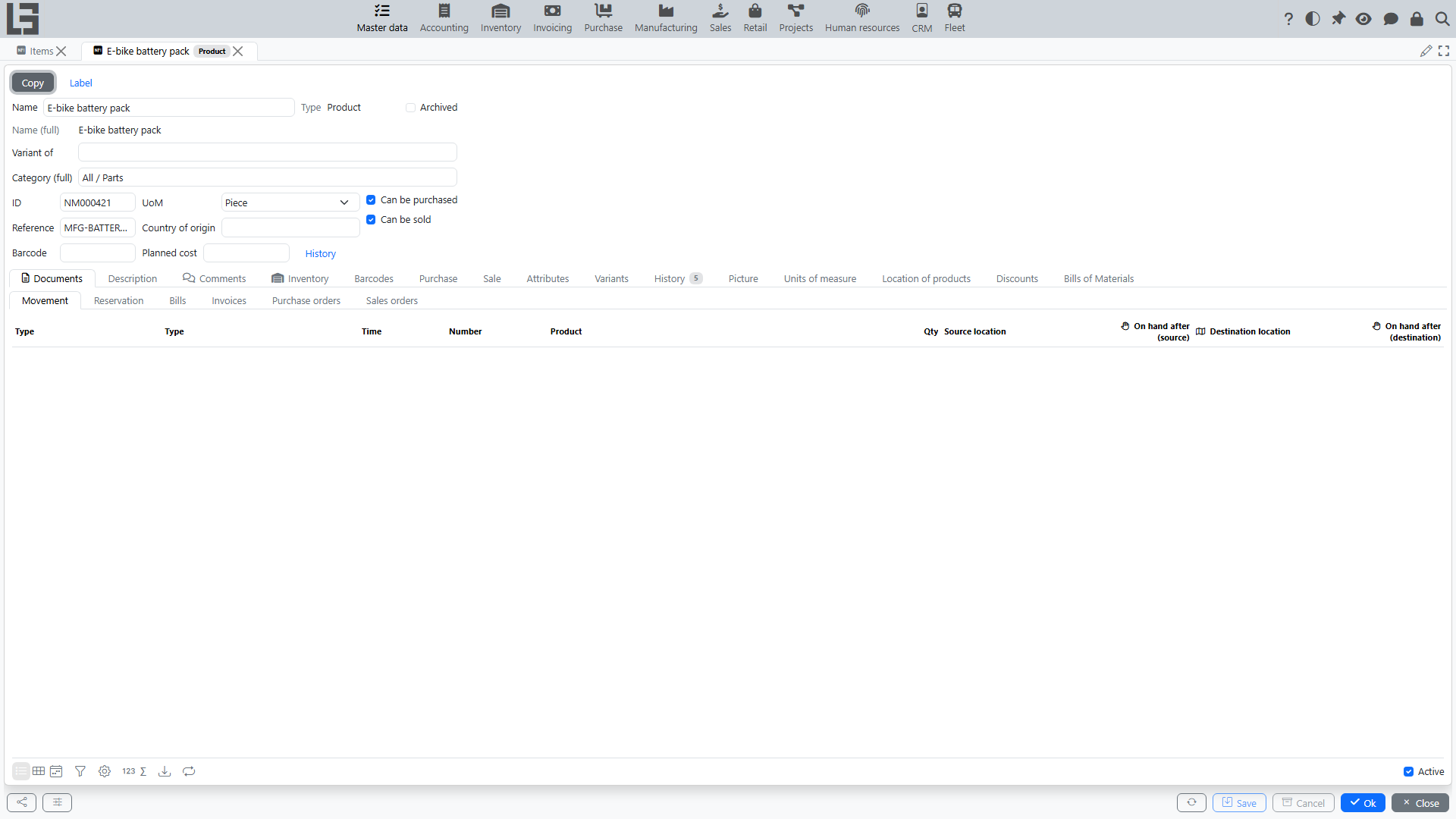Open the Accounting module
The image size is (1456, 819).
pos(444,18)
